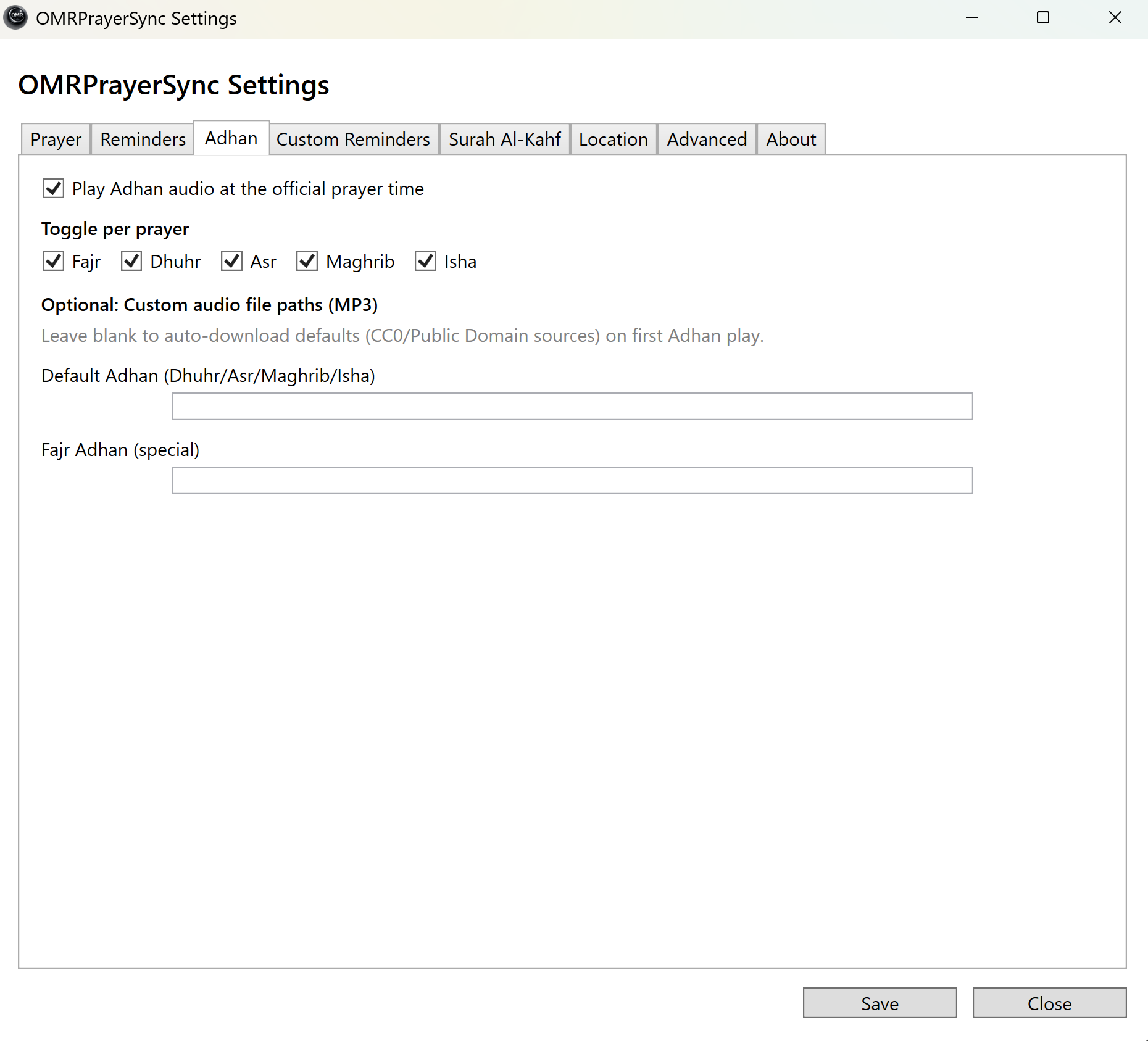The image size is (1148, 1041).
Task: Click the Save button
Action: pos(880,1003)
